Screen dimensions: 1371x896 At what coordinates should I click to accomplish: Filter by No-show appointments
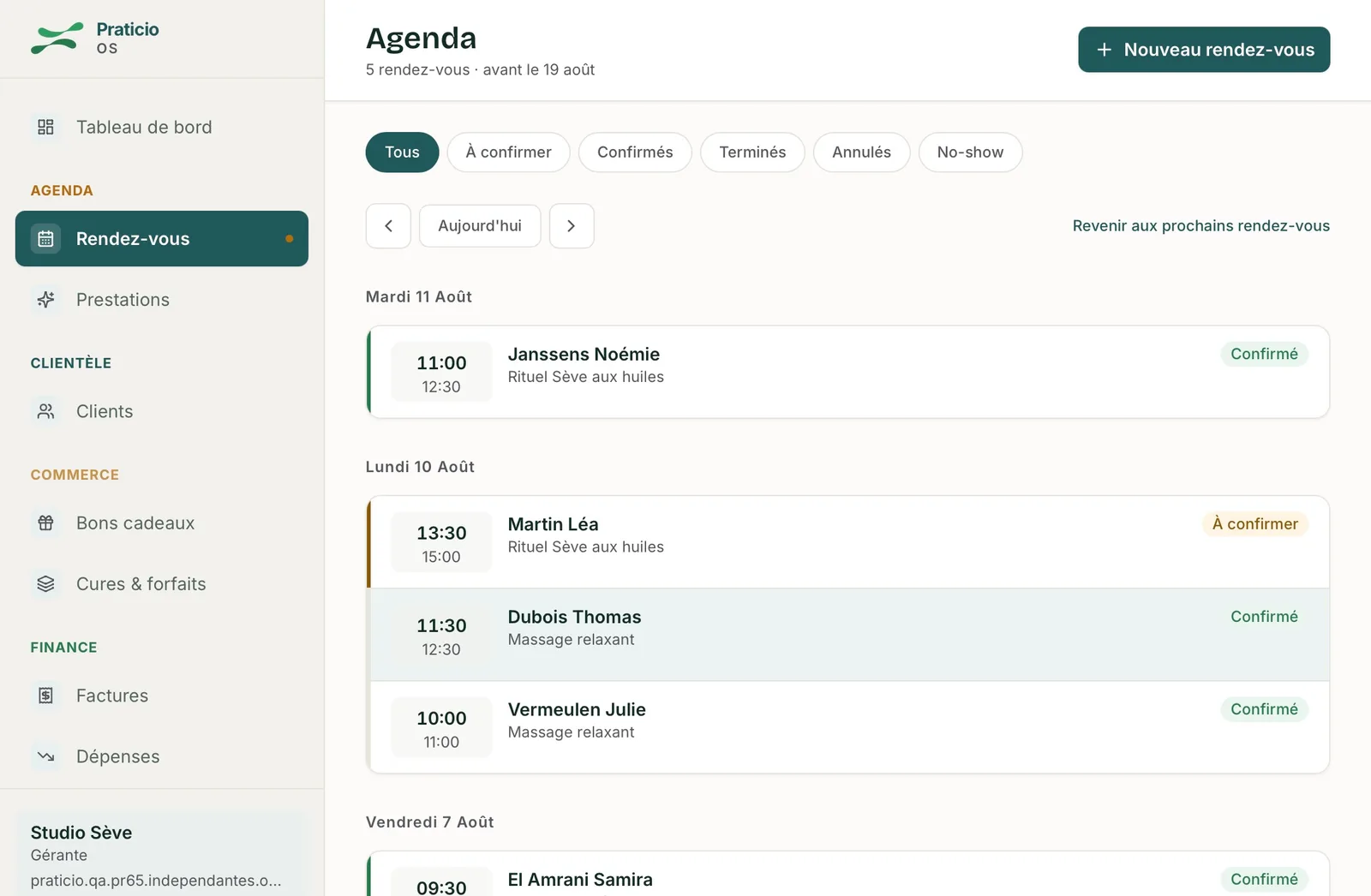click(x=970, y=152)
